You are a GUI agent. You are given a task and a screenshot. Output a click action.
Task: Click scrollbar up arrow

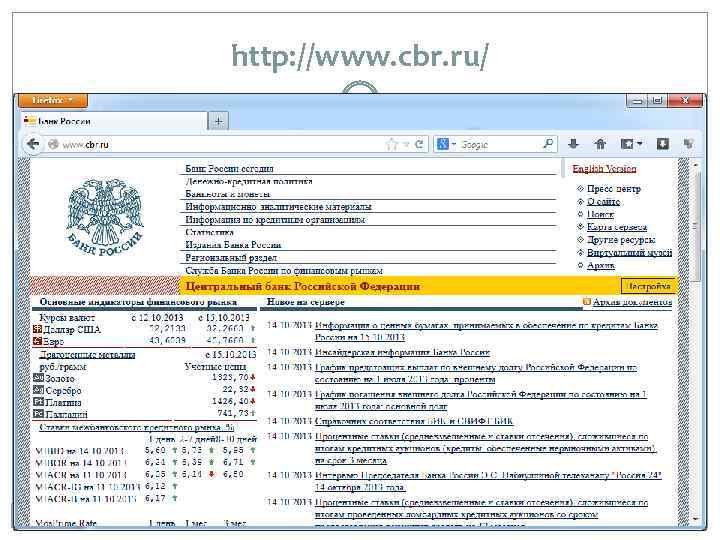click(695, 164)
